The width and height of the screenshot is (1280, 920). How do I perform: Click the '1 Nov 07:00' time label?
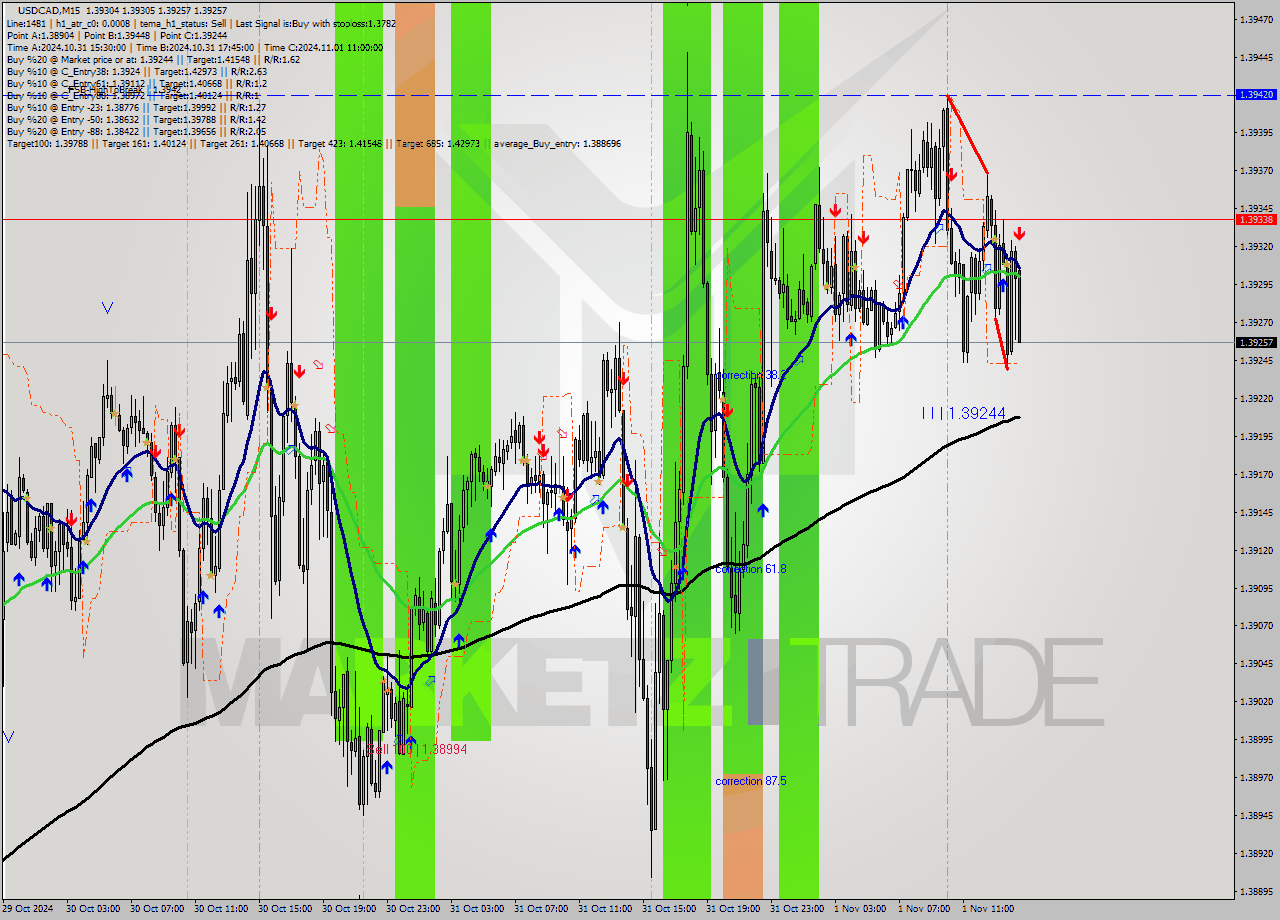coord(924,909)
